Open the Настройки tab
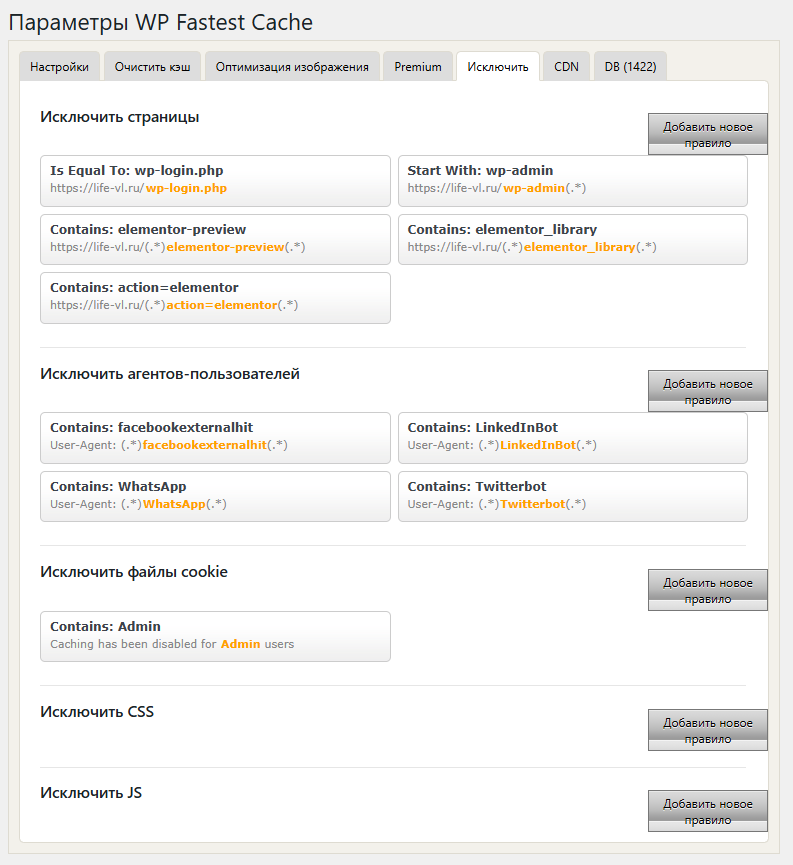The image size is (793, 865). click(60, 66)
